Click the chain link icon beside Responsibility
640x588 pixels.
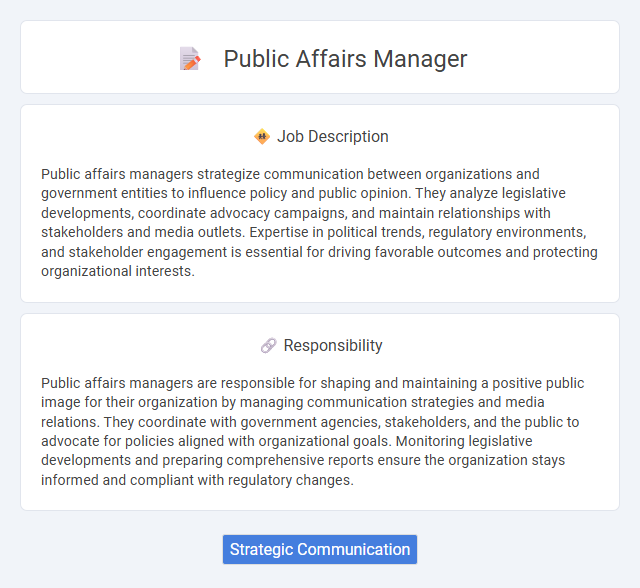click(x=269, y=346)
